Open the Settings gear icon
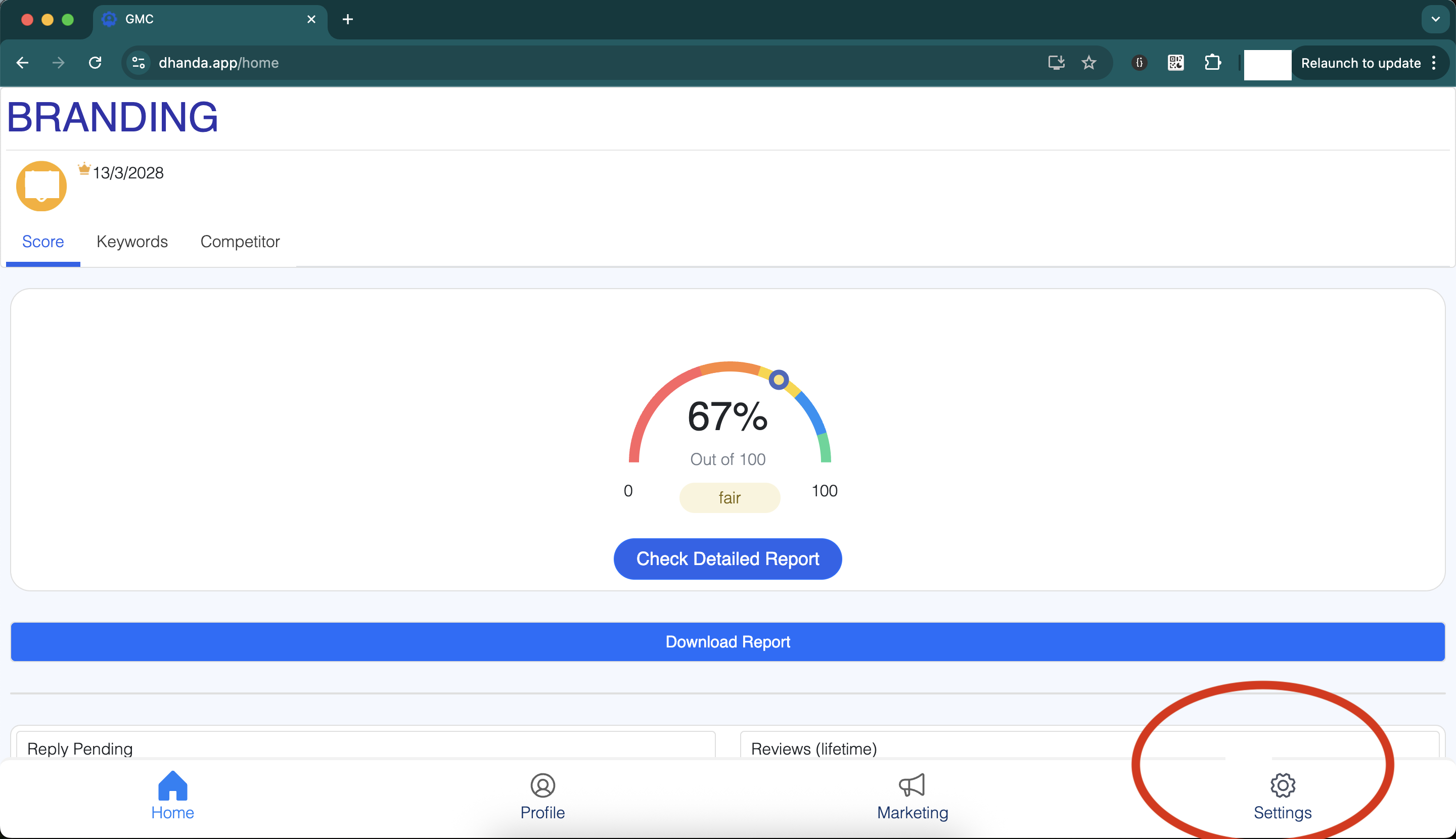Screen dimensions: 1456x839 coord(1283,785)
